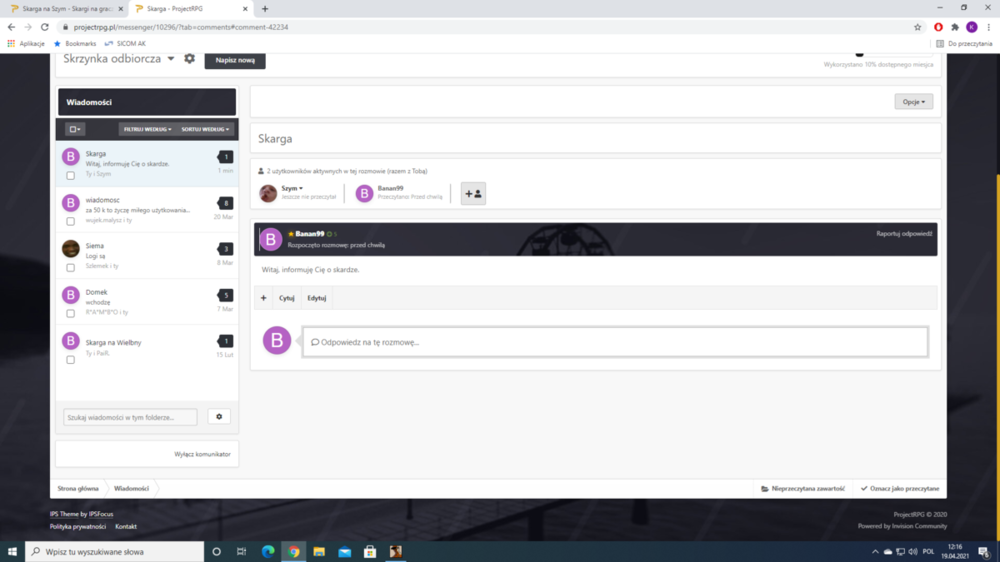The width and height of the screenshot is (1000, 562).
Task: Open a new browser tab
Action: tap(265, 9)
